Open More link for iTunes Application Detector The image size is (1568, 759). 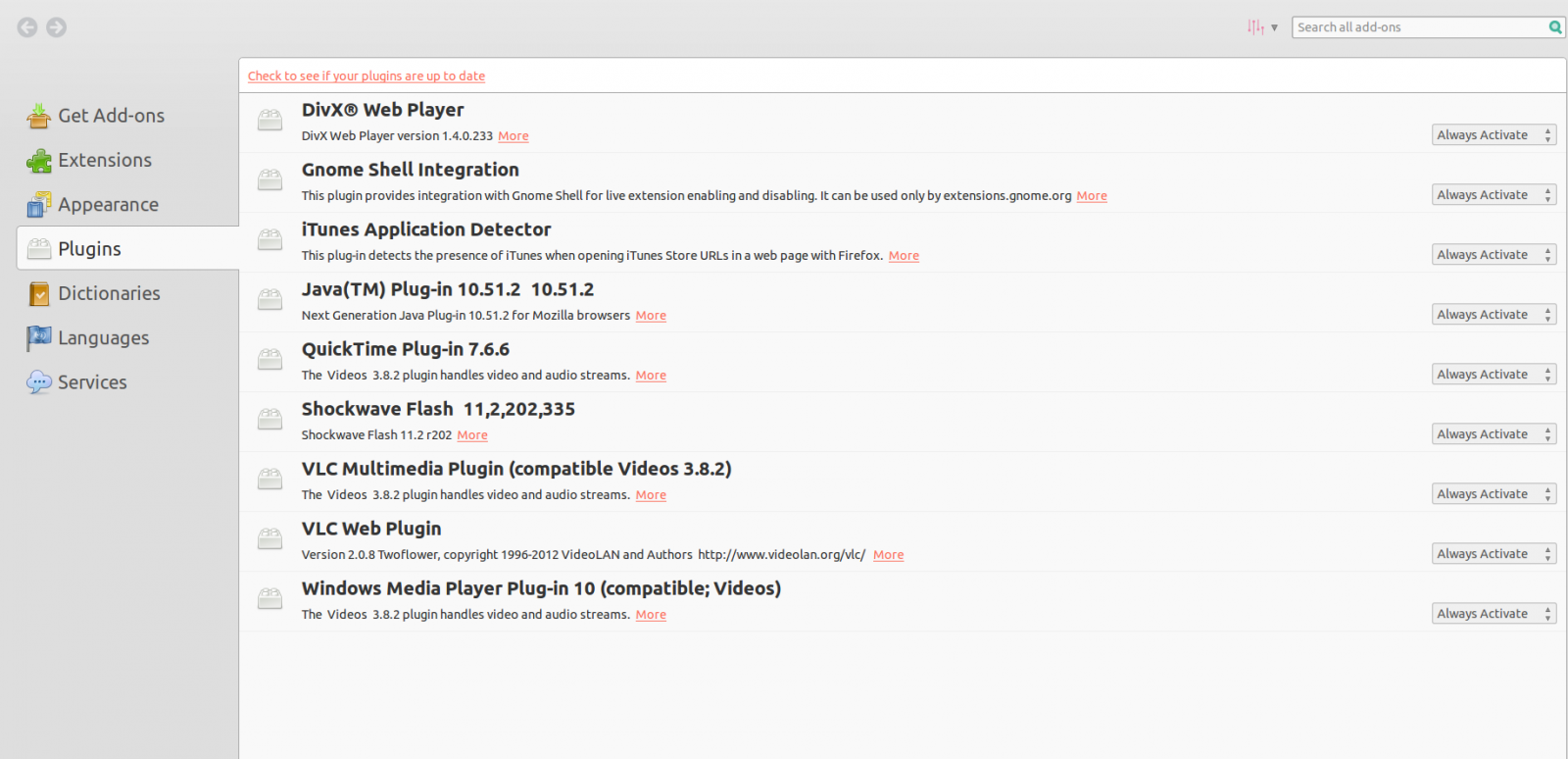(904, 256)
